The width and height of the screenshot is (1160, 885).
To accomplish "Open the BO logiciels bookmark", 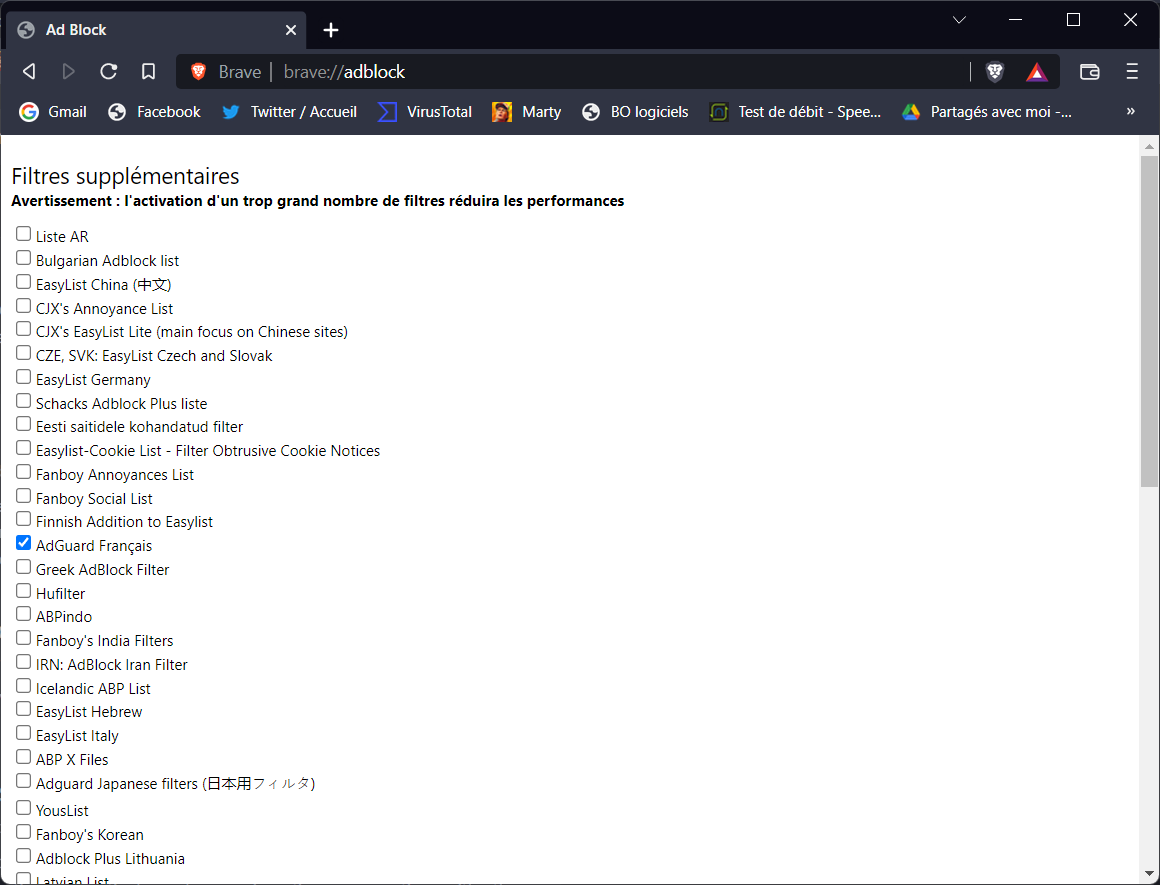I will [x=635, y=112].
